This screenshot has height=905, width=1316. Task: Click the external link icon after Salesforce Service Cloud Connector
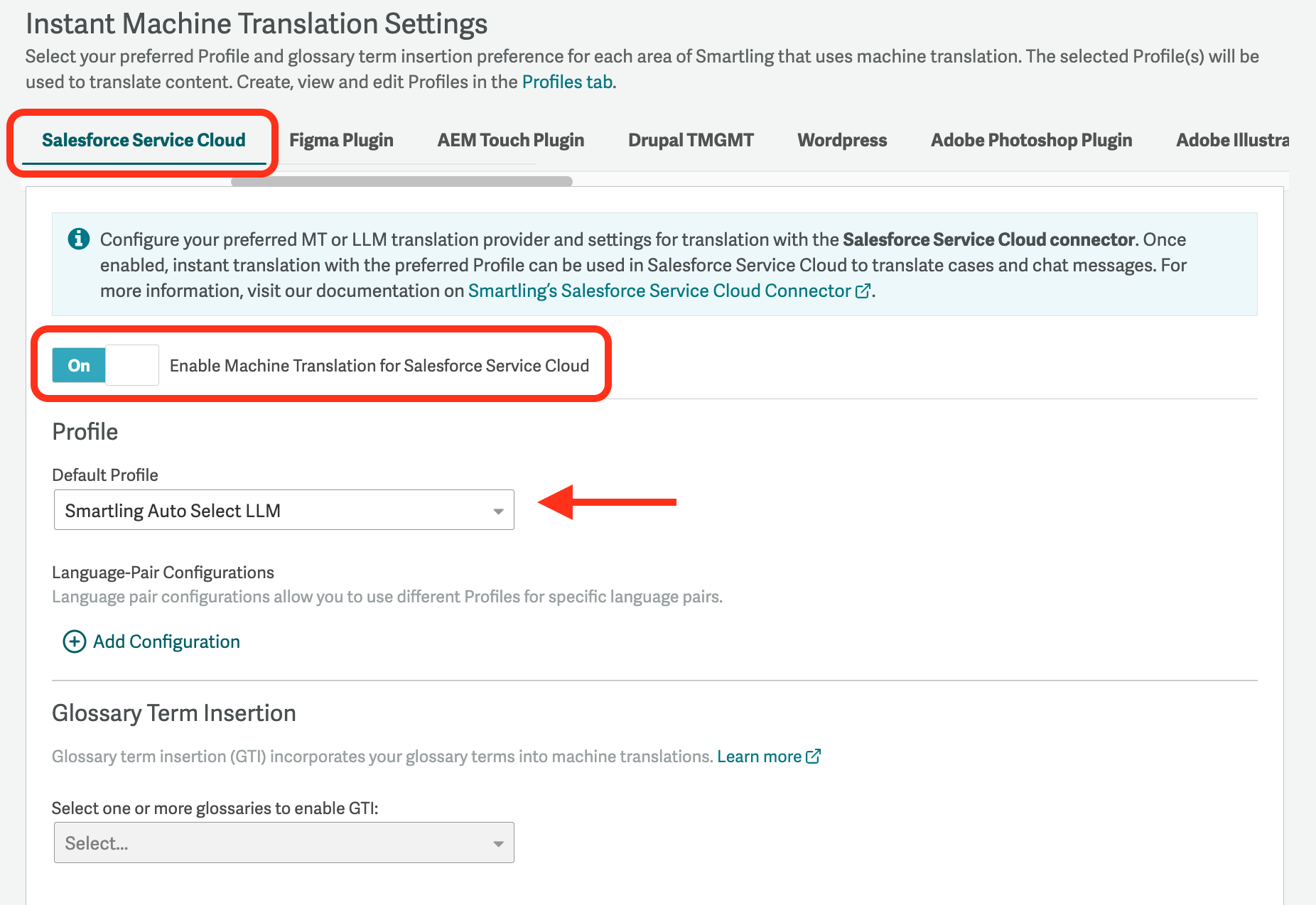[863, 291]
